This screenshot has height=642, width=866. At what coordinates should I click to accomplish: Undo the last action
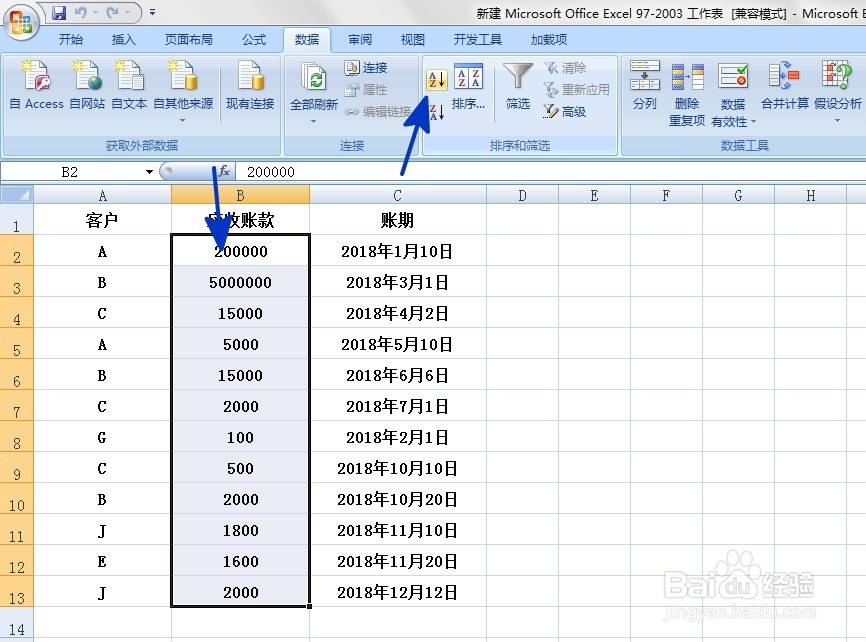pos(81,12)
